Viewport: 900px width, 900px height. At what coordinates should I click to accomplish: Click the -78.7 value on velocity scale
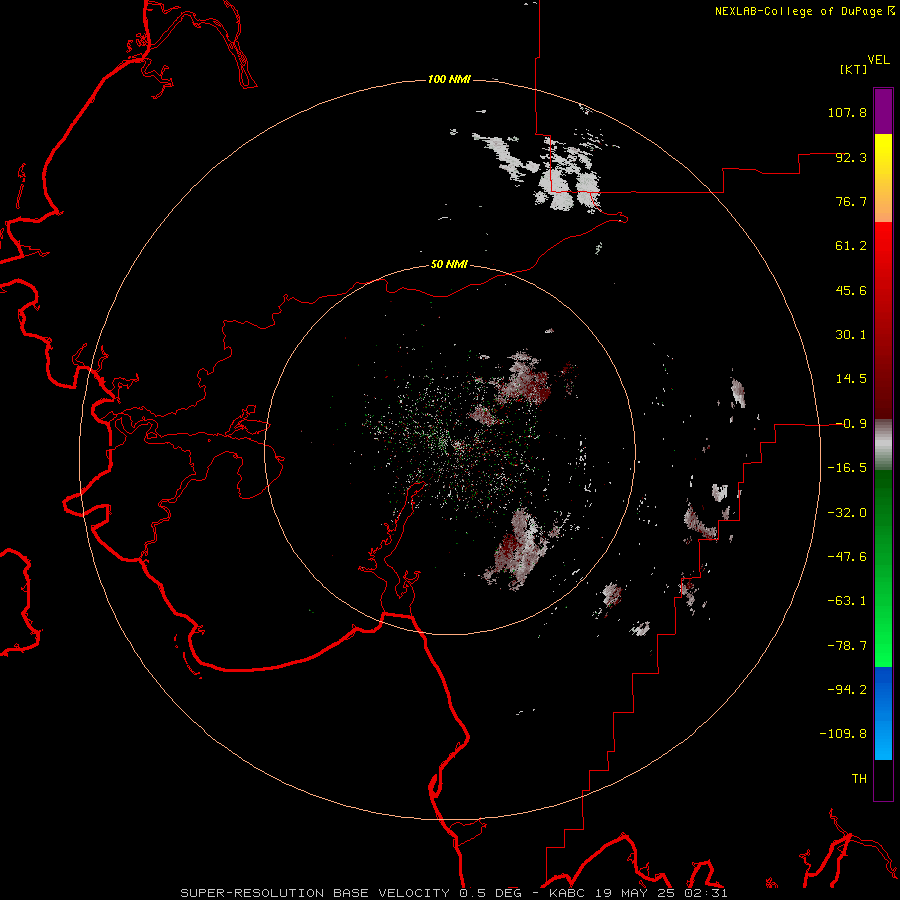(x=847, y=646)
